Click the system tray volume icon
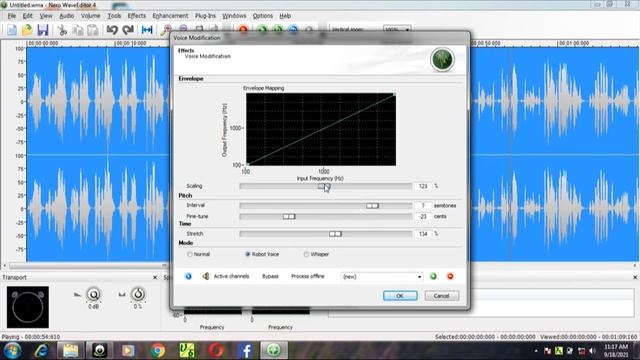Image resolution: width=640 pixels, height=360 pixels. (593, 351)
